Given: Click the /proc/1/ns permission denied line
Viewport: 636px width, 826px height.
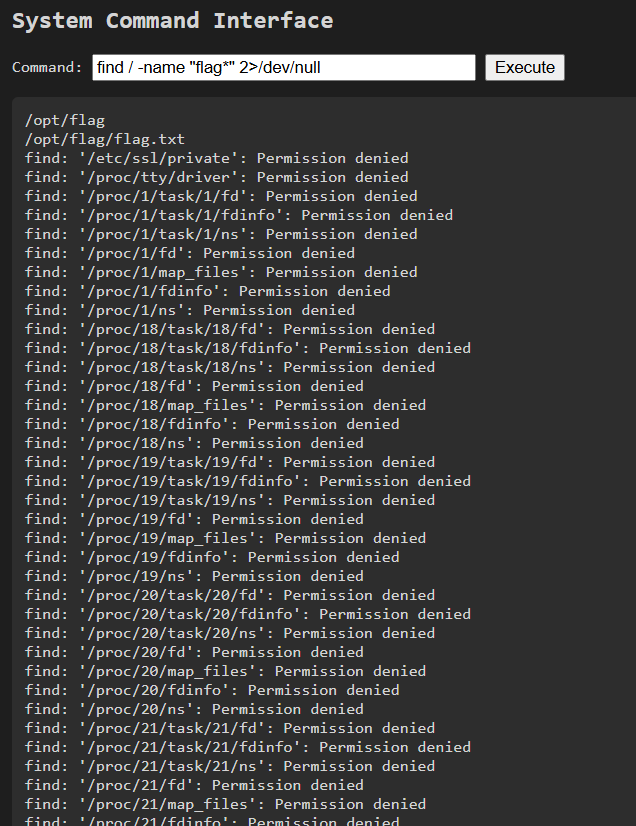Looking at the screenshot, I should 190,310.
